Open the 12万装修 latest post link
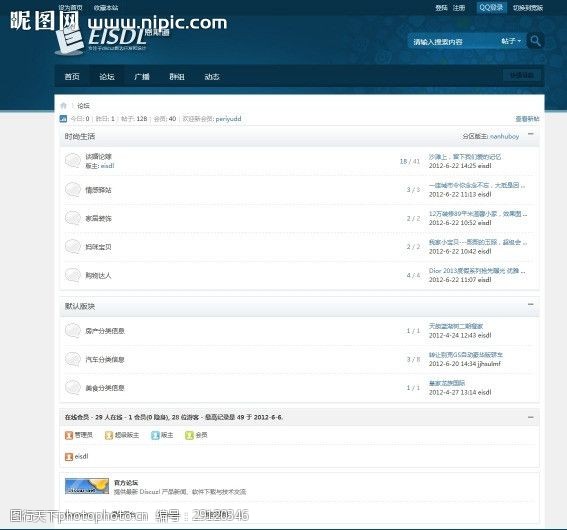The height and width of the screenshot is (530, 567). pos(478,214)
